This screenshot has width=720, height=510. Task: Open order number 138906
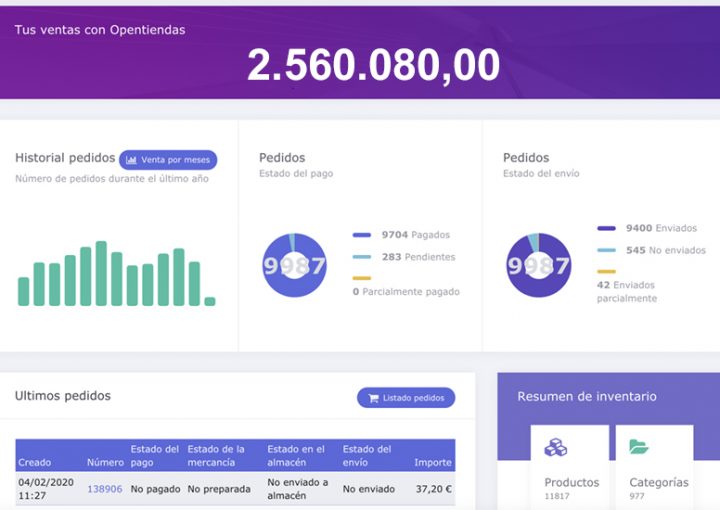105,489
